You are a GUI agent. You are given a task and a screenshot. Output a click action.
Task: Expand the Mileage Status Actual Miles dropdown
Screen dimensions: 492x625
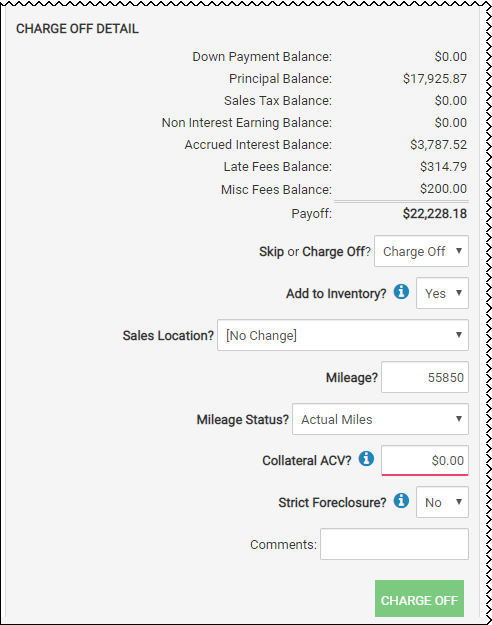pos(380,419)
